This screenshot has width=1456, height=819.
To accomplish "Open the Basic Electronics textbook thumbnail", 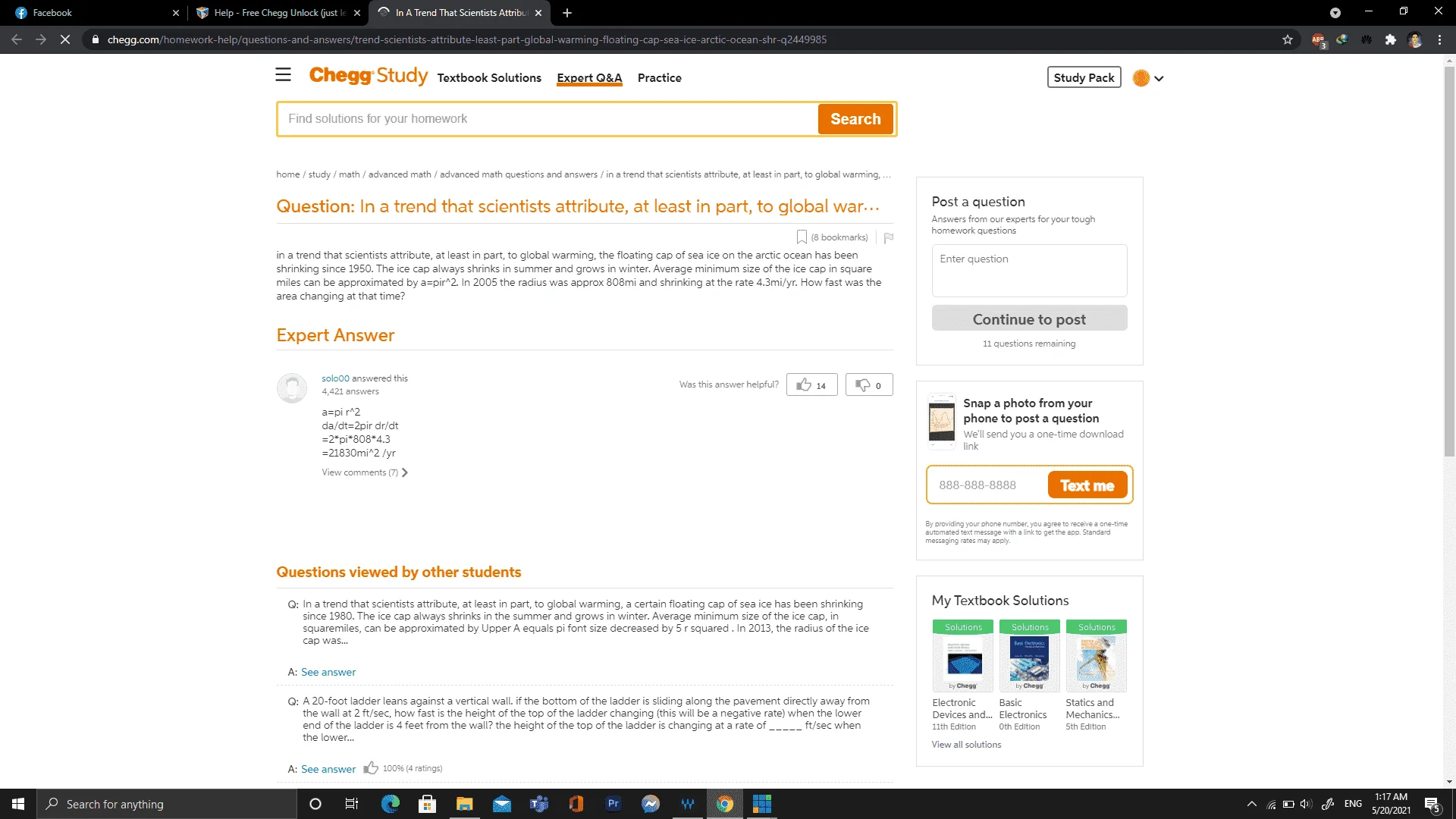I will click(x=1029, y=656).
